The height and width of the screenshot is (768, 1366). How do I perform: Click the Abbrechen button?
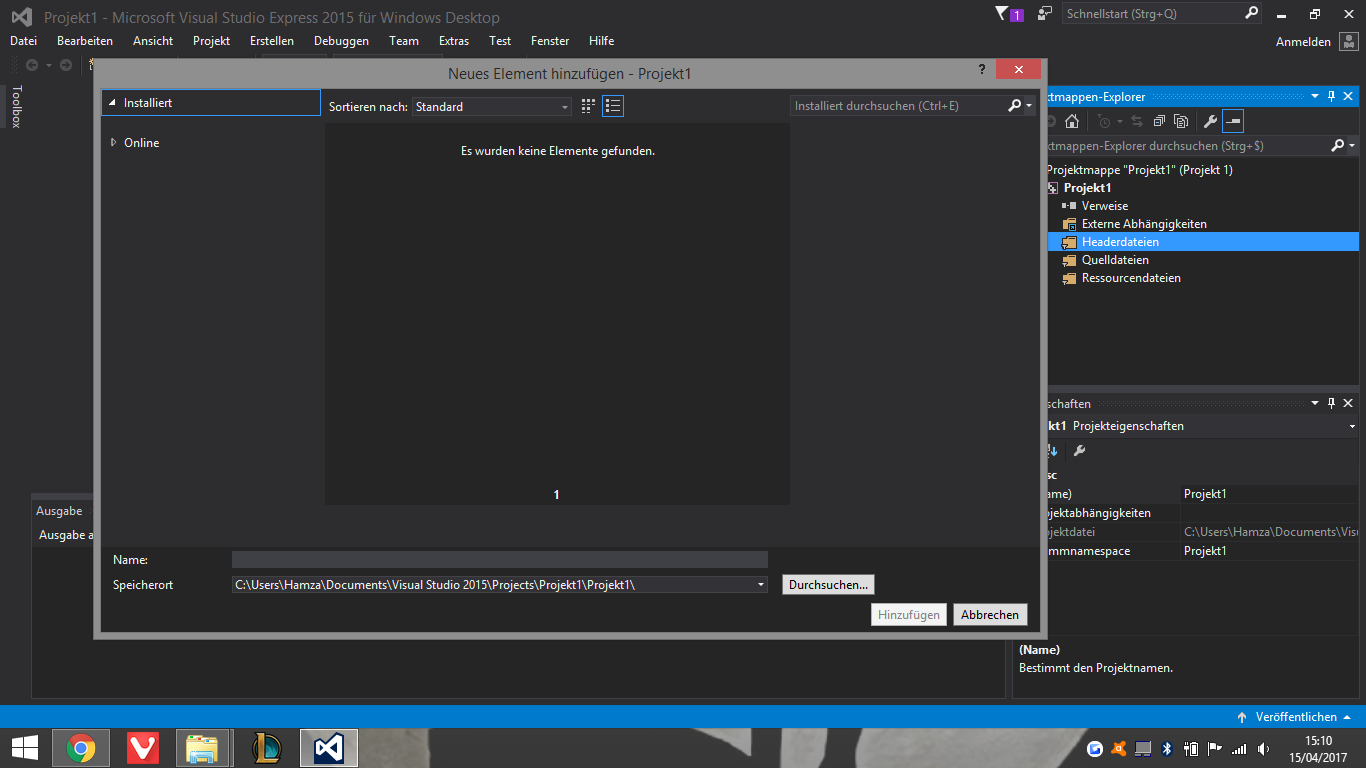(x=990, y=615)
